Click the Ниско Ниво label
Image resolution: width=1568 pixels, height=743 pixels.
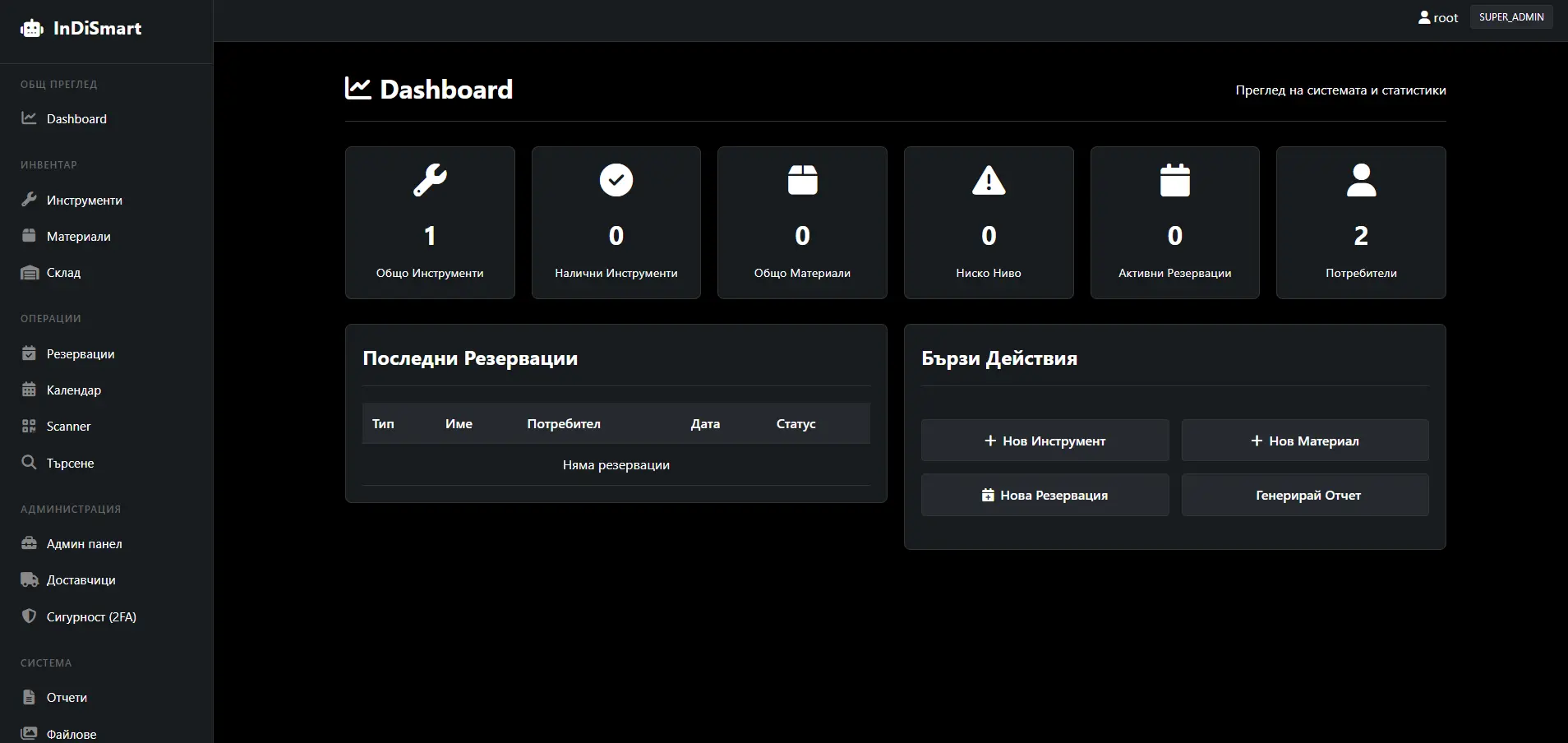[x=989, y=273]
